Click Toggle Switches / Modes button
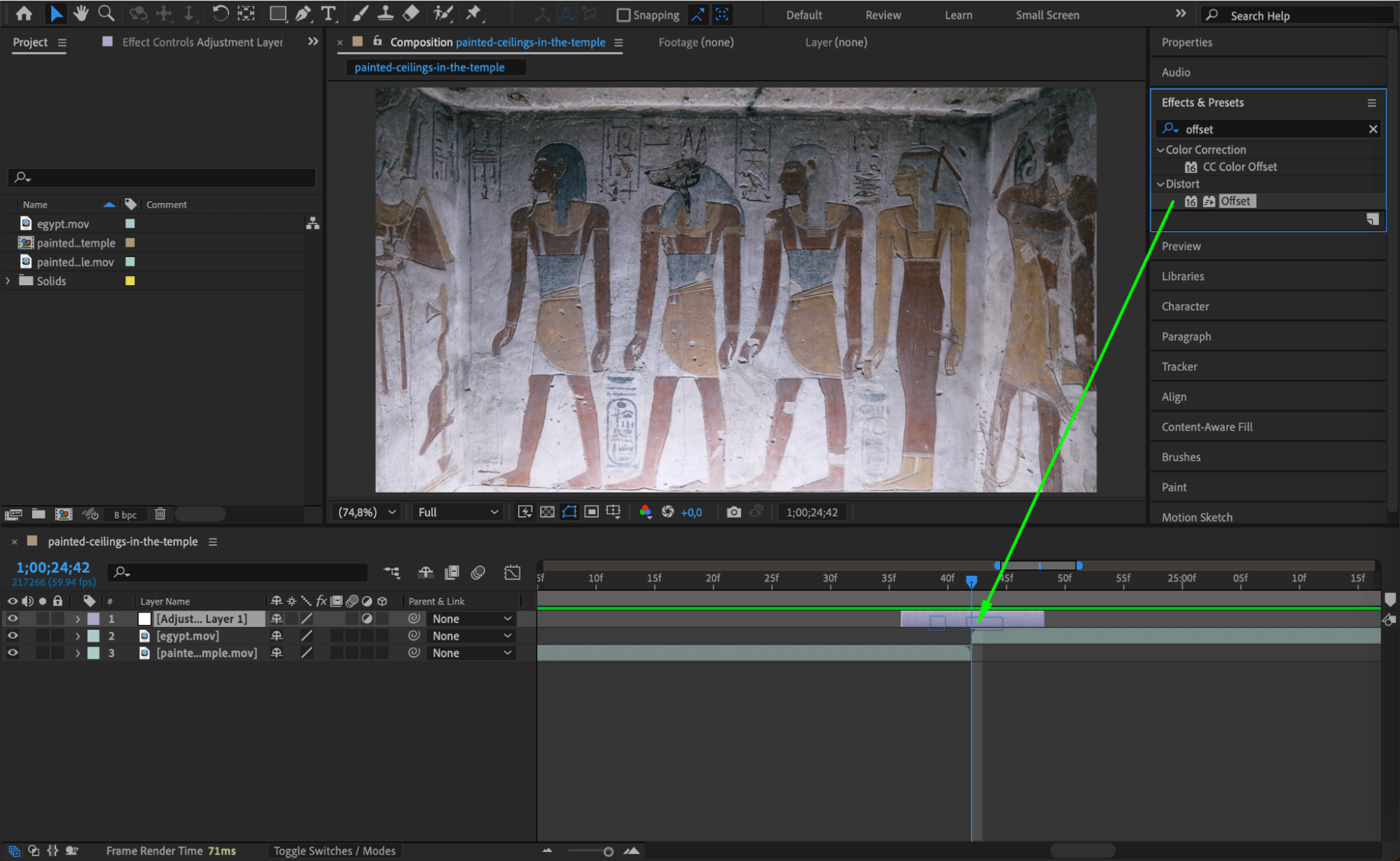The height and width of the screenshot is (861, 1400). [x=334, y=850]
